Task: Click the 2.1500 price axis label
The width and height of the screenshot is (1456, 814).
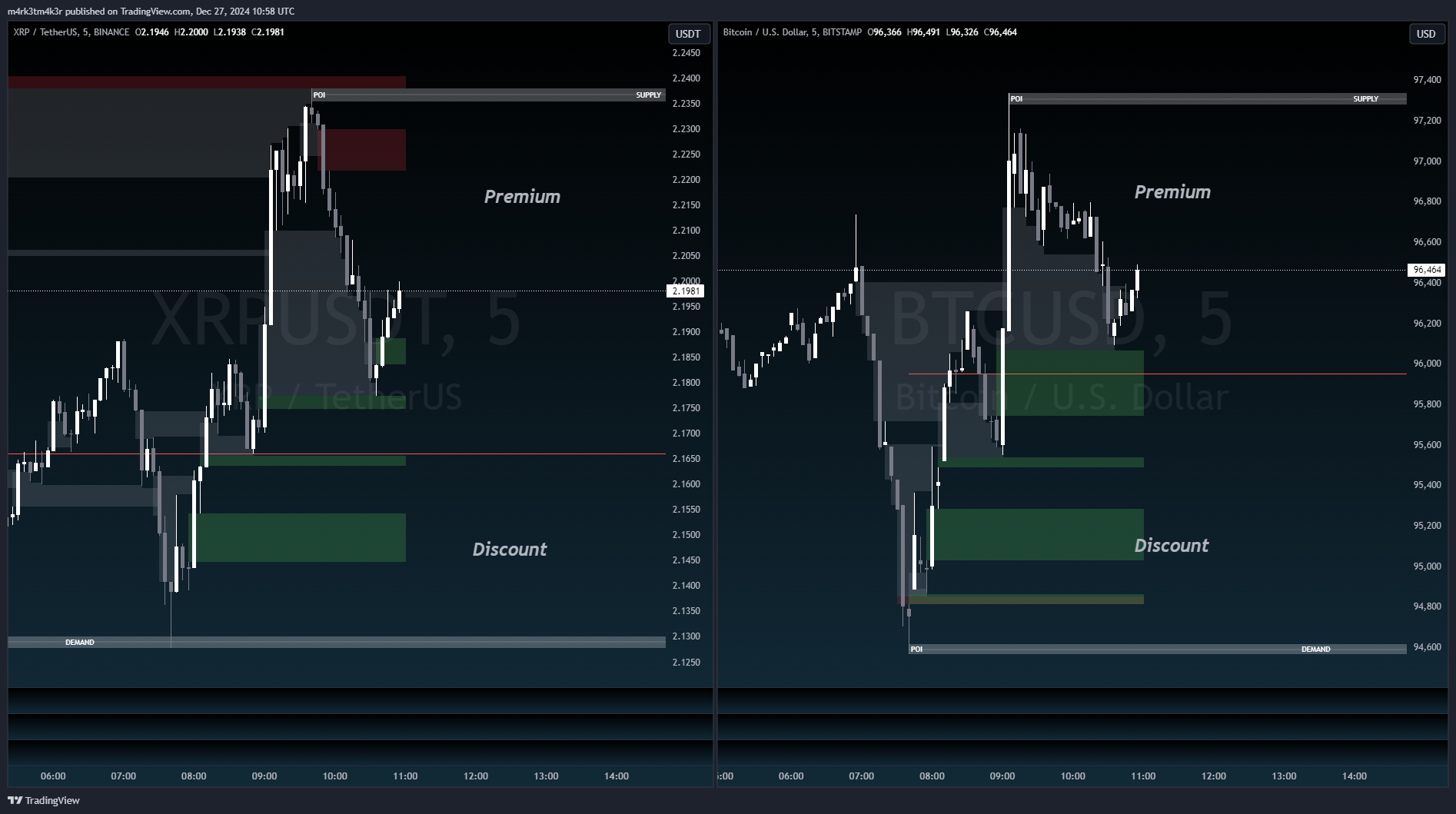Action: [x=686, y=535]
